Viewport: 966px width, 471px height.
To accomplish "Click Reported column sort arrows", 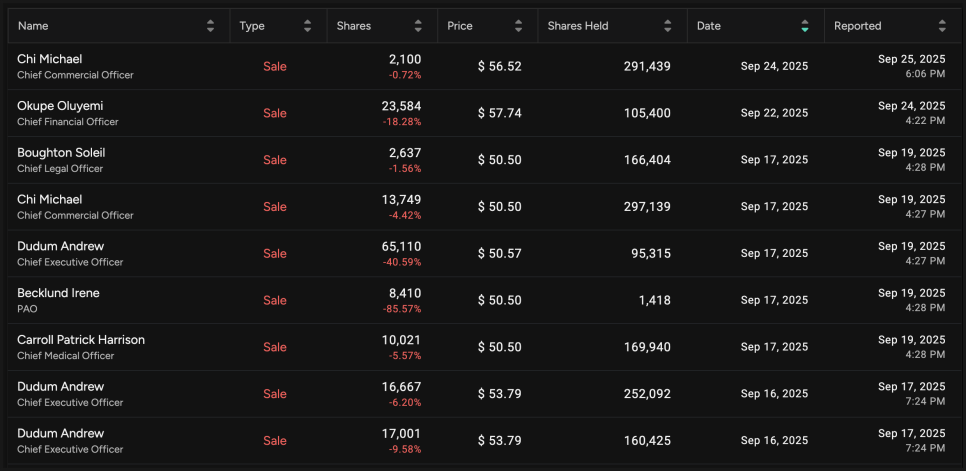I will (942, 26).
